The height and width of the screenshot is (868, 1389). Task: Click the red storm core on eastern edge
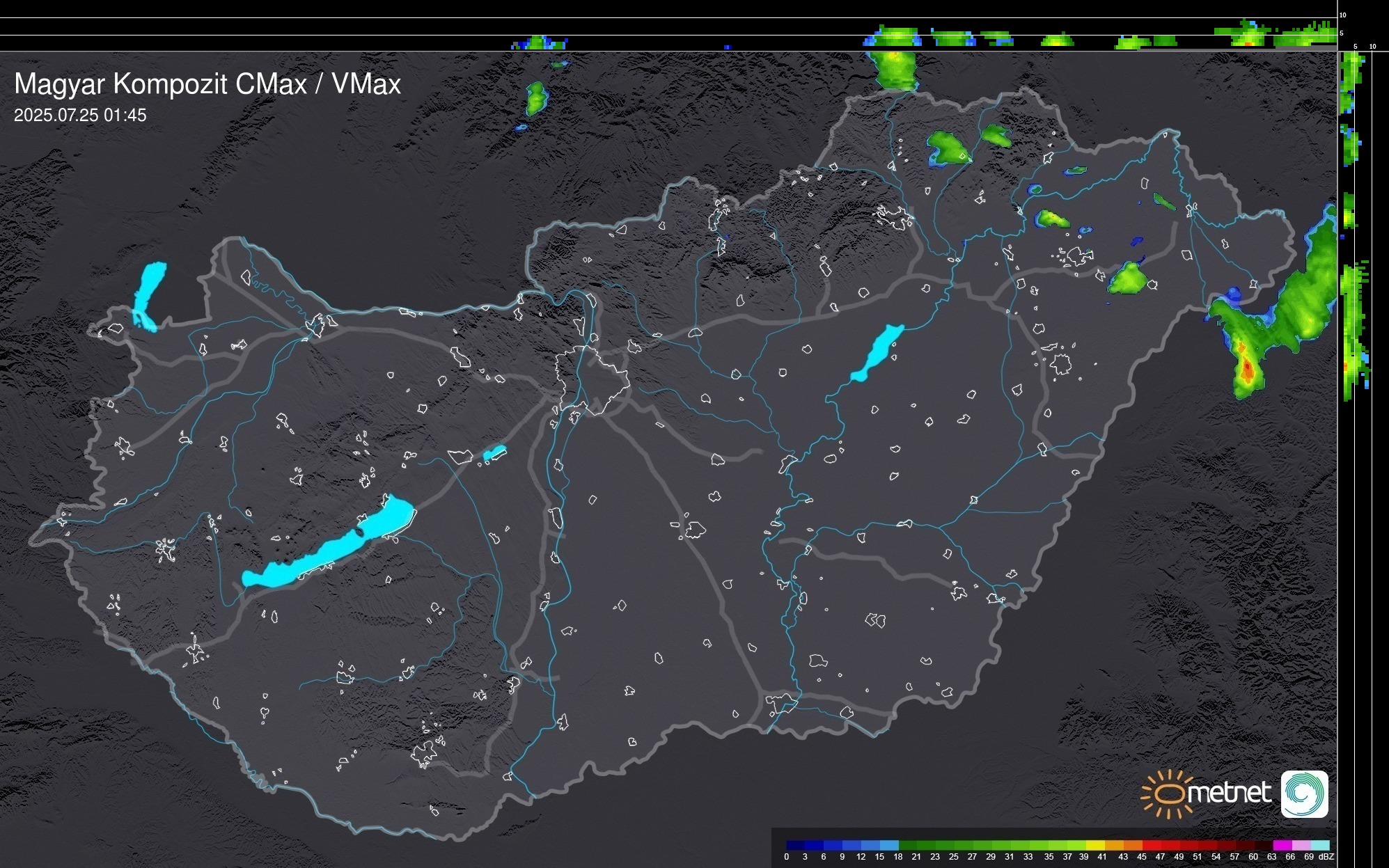(x=1246, y=368)
